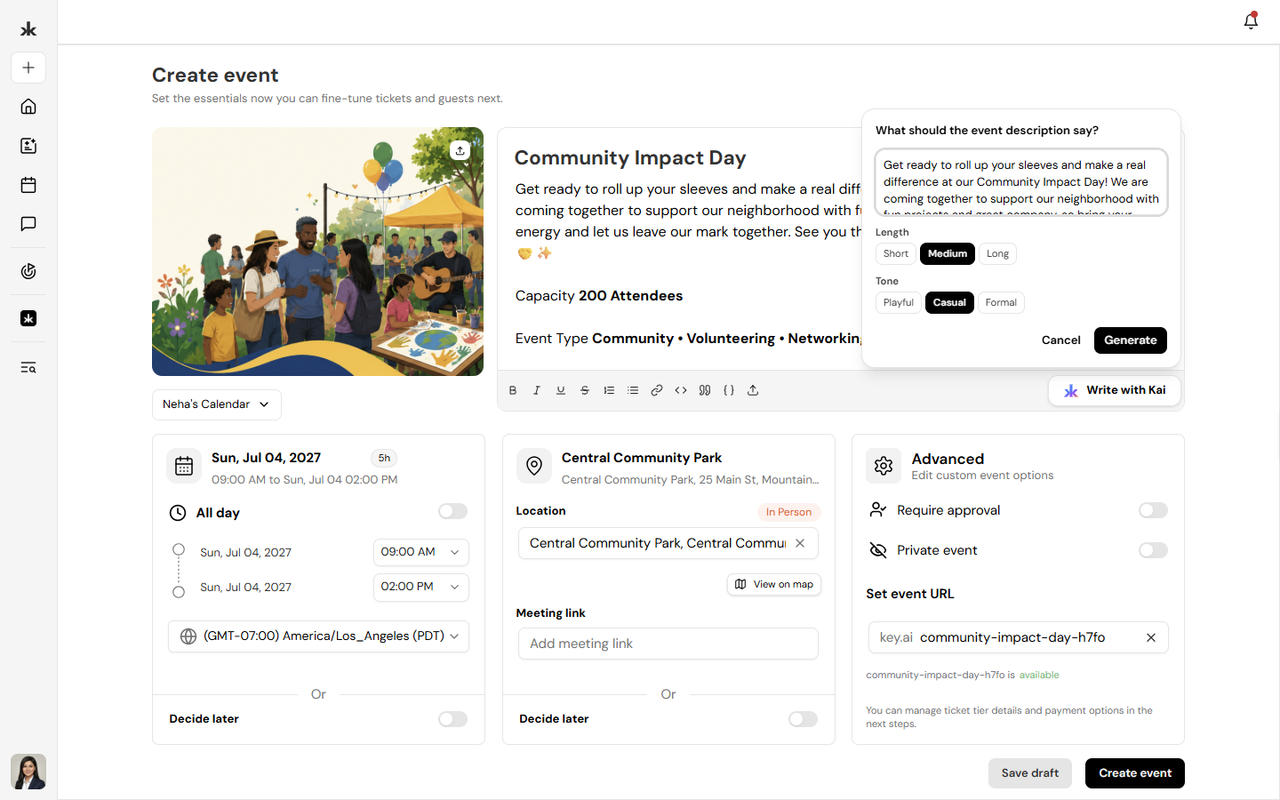
Task: Click the date calendar icon tile
Action: [184, 466]
